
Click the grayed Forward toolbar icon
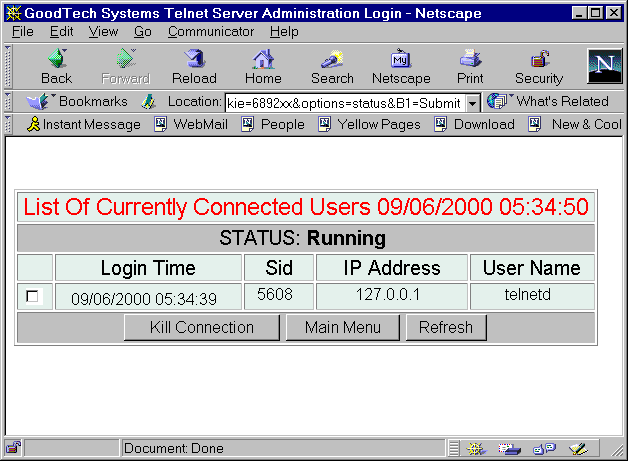click(126, 66)
